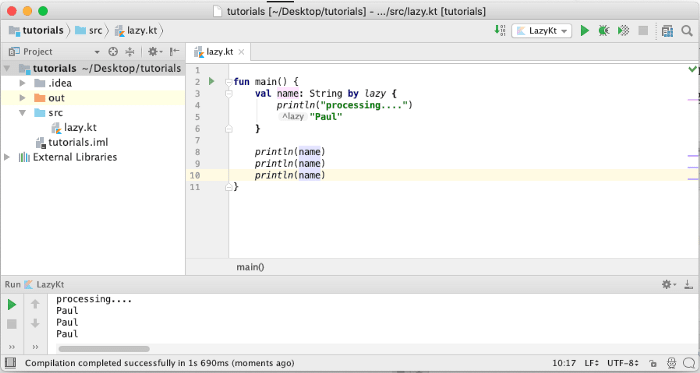The height and width of the screenshot is (373, 700).
Task: Select the lazy.kt editor tab
Action: [219, 52]
